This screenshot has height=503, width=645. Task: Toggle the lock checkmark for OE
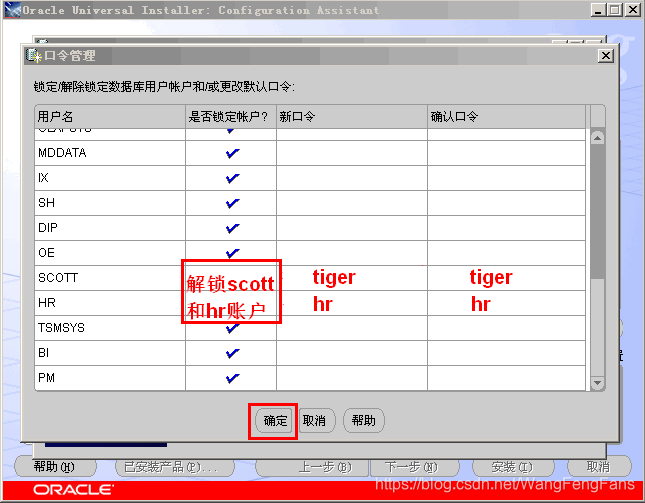tap(232, 253)
